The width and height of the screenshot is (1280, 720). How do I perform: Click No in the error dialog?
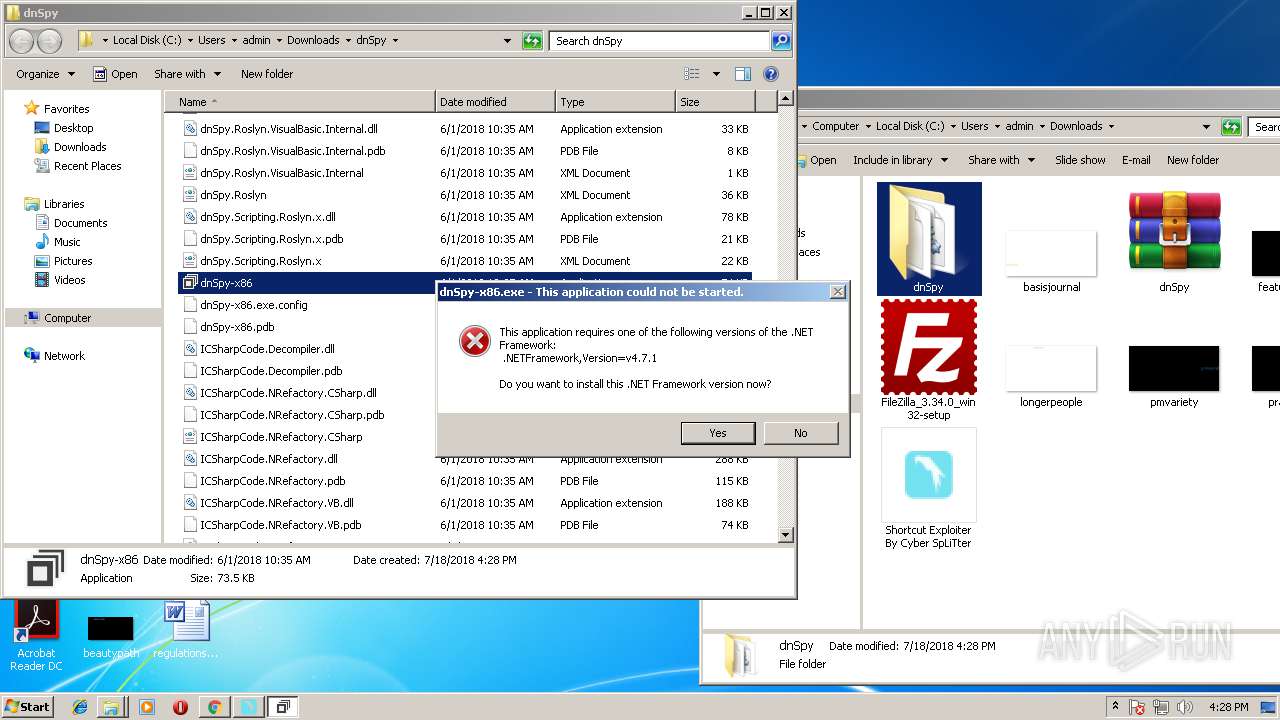[x=800, y=433]
